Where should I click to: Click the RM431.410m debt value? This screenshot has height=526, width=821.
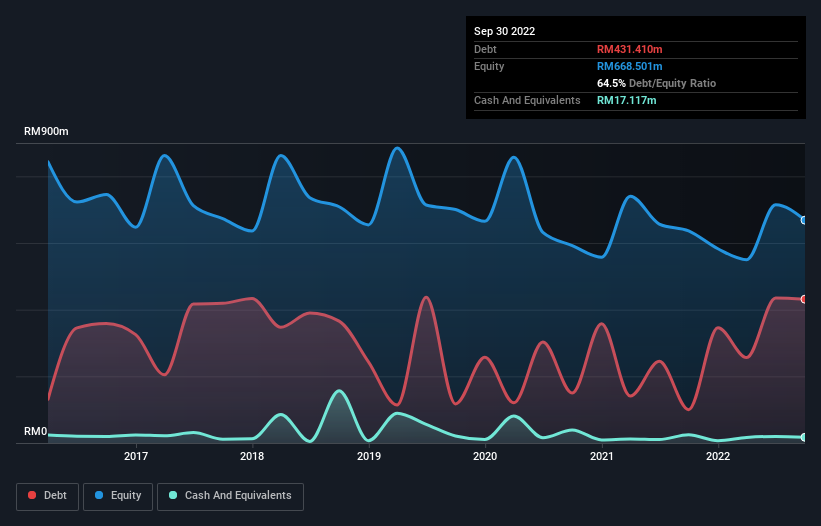(x=629, y=49)
